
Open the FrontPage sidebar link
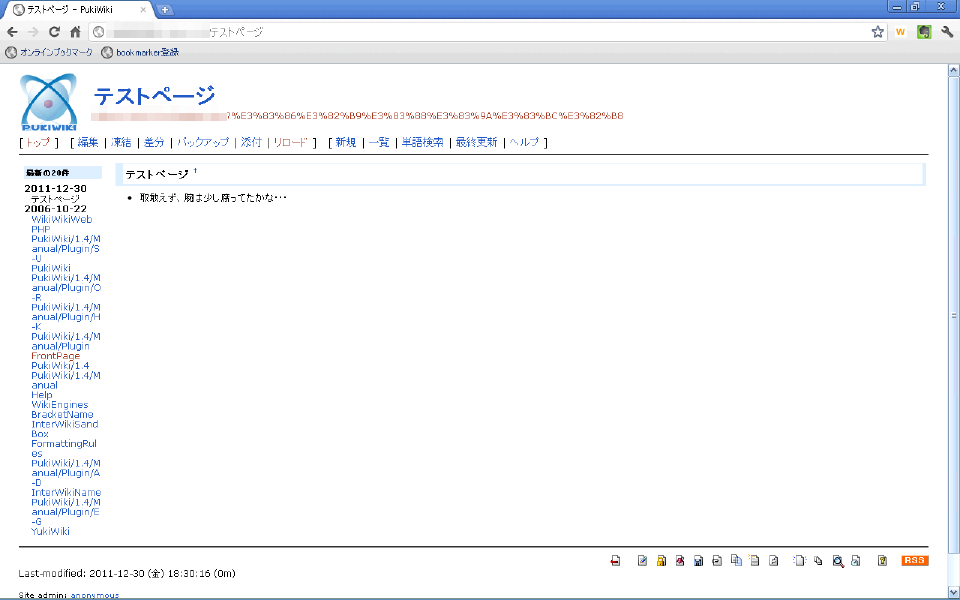pos(56,356)
